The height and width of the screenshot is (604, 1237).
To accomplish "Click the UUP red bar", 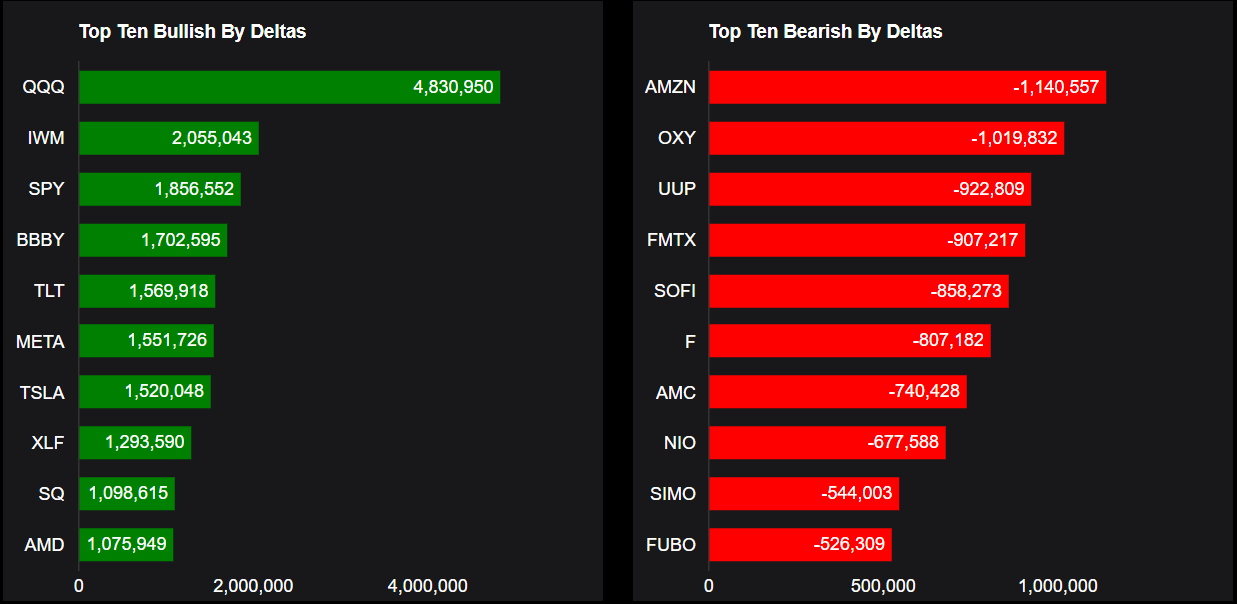I will coord(870,189).
